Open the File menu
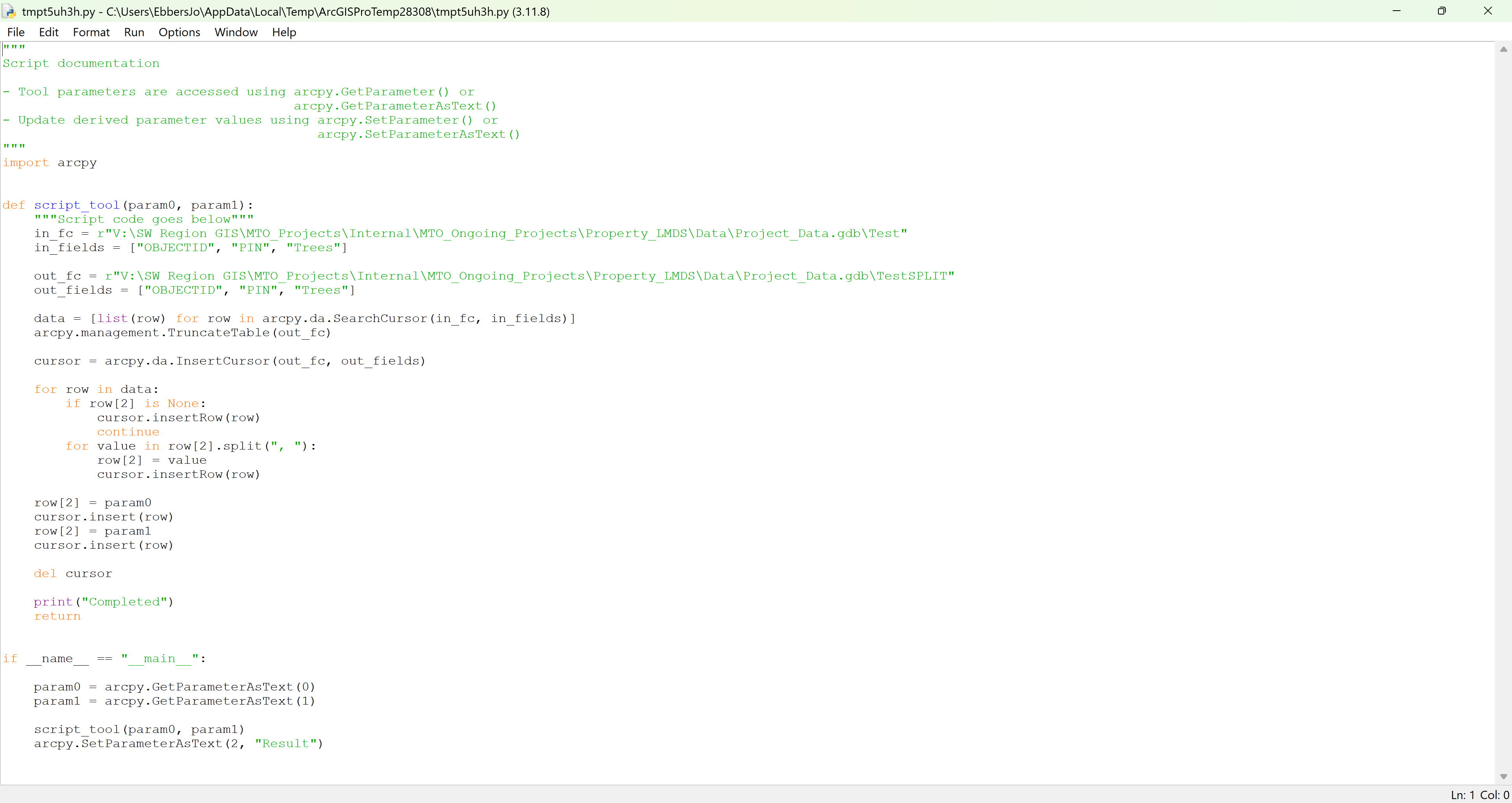1512x803 pixels. (15, 32)
